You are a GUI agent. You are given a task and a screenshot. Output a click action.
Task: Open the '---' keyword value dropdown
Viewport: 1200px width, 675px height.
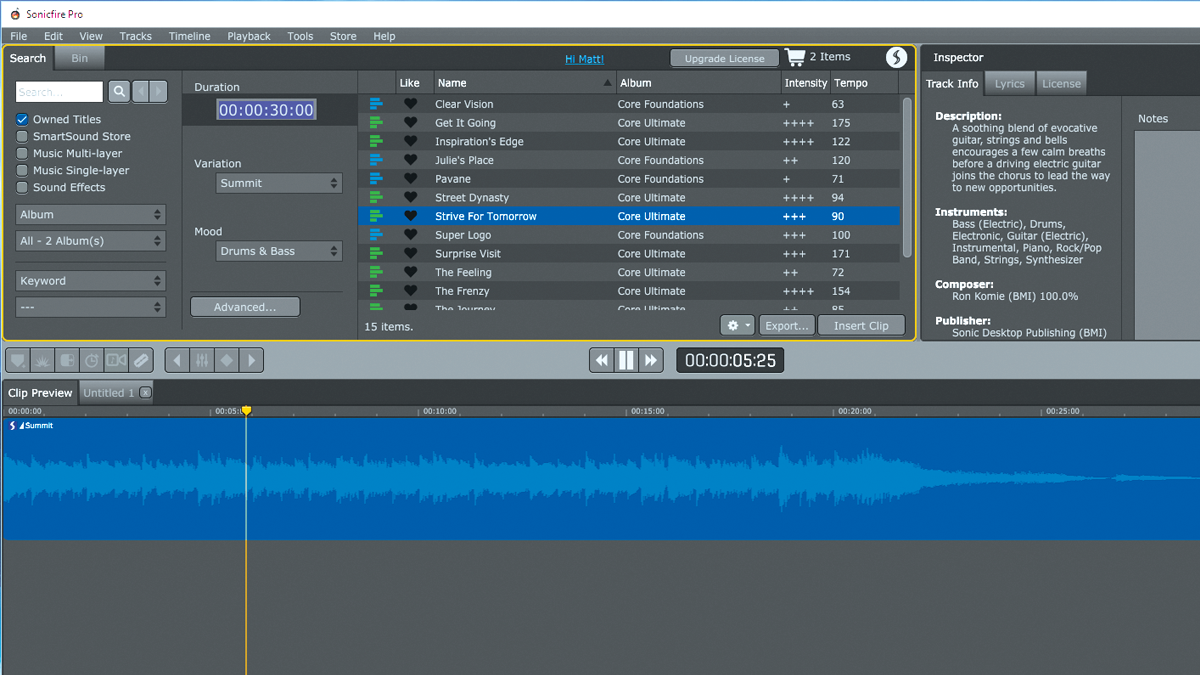click(91, 307)
